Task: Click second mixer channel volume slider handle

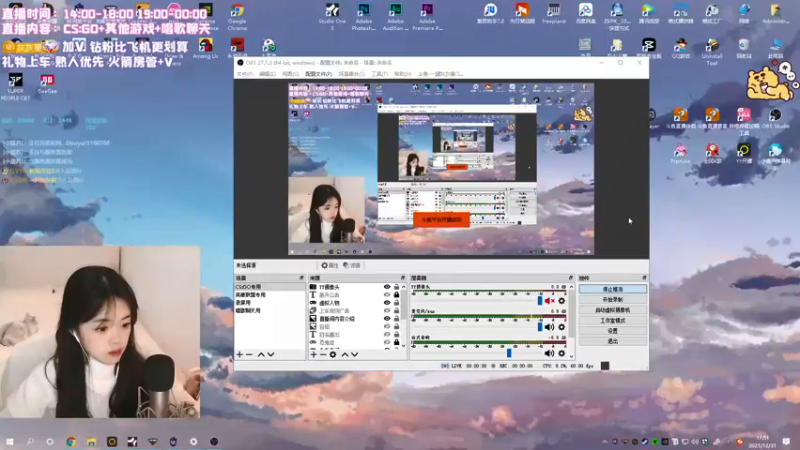Action: point(540,327)
